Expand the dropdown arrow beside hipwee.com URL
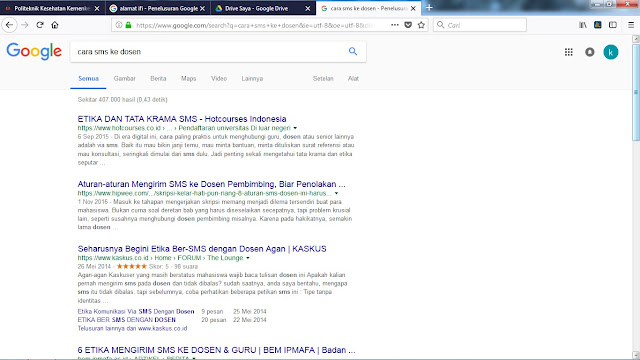Viewport: 640px width, 360px height. [x=336, y=193]
